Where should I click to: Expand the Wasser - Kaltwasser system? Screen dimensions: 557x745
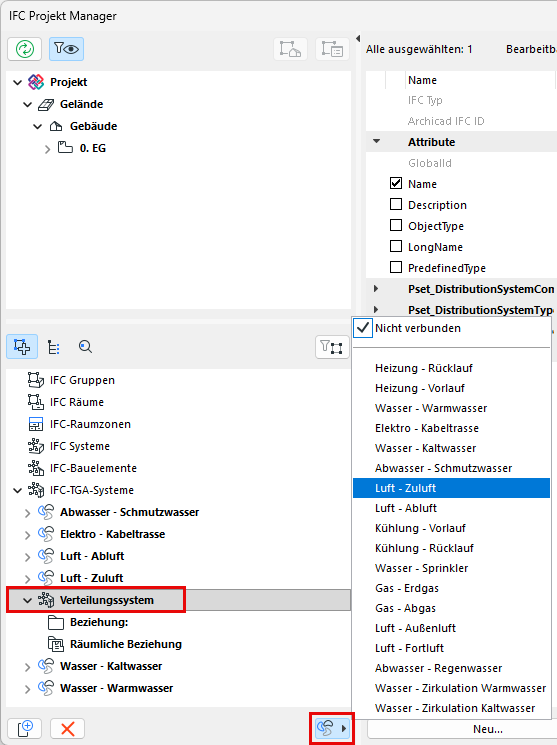point(28,667)
